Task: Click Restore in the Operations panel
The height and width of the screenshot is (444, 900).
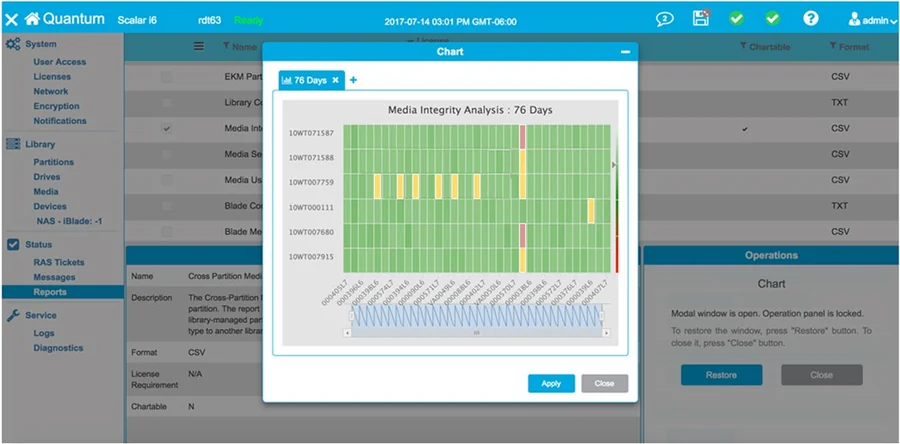Action: pyautogui.click(x=721, y=375)
